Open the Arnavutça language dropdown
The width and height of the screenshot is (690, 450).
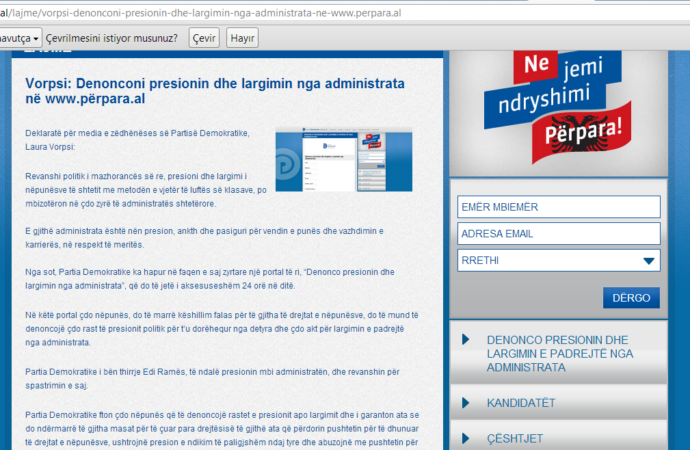click(20, 38)
